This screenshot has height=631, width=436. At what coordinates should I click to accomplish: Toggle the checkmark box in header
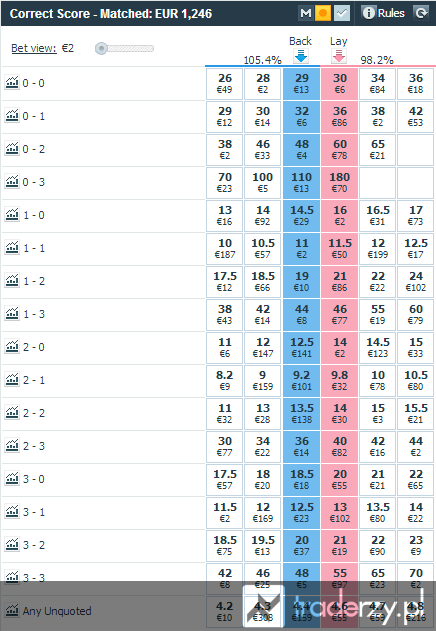click(342, 13)
